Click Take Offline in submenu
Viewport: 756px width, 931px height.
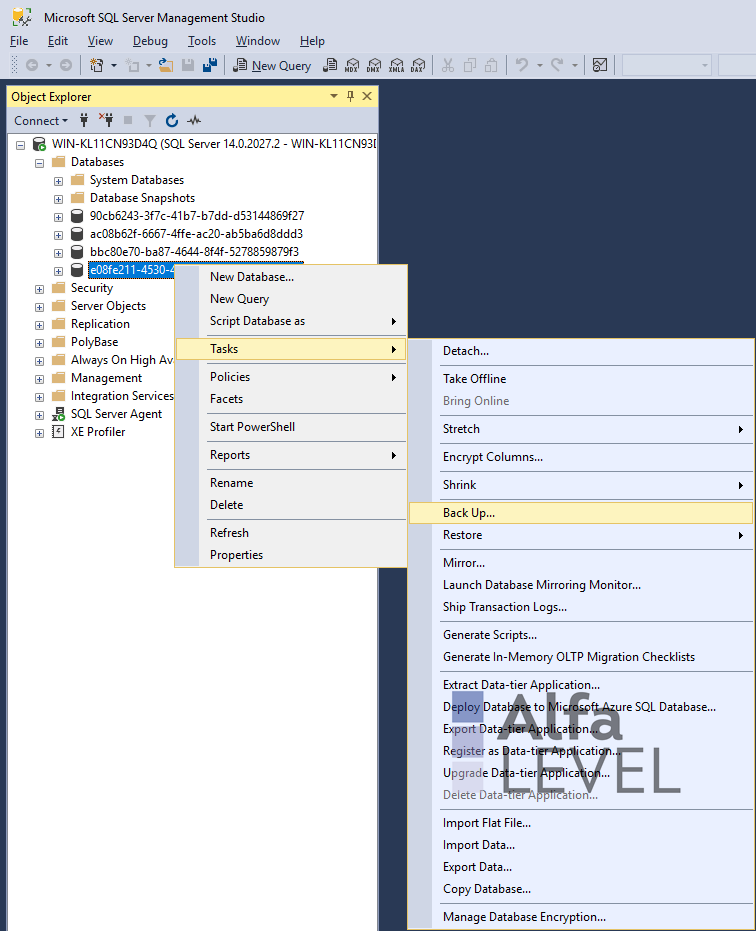581,379
